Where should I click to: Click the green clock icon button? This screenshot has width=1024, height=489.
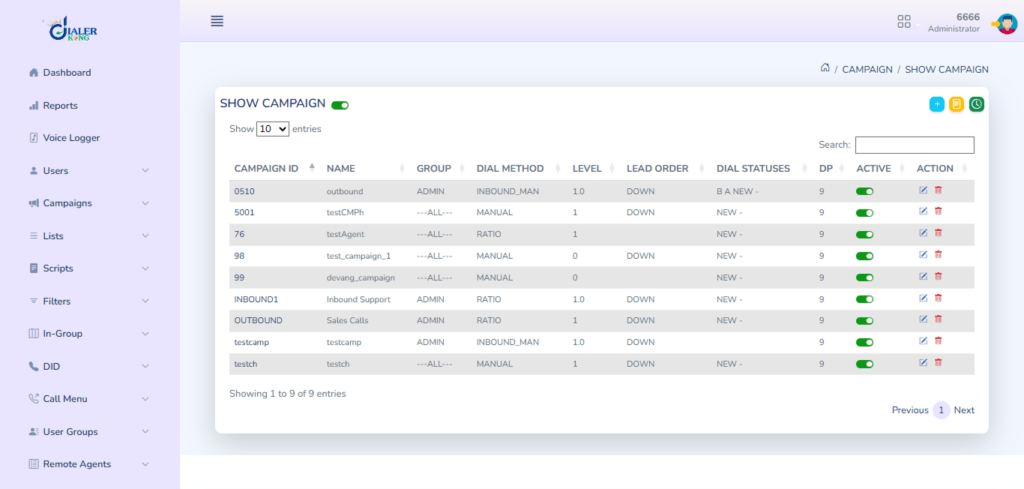click(977, 104)
